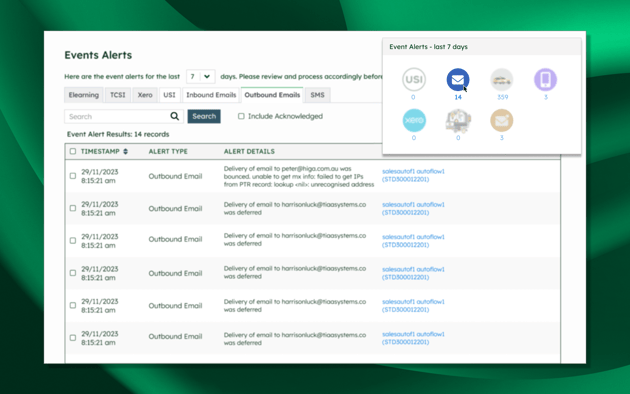Open the Xero tab
This screenshot has width=630, height=394.
click(145, 95)
